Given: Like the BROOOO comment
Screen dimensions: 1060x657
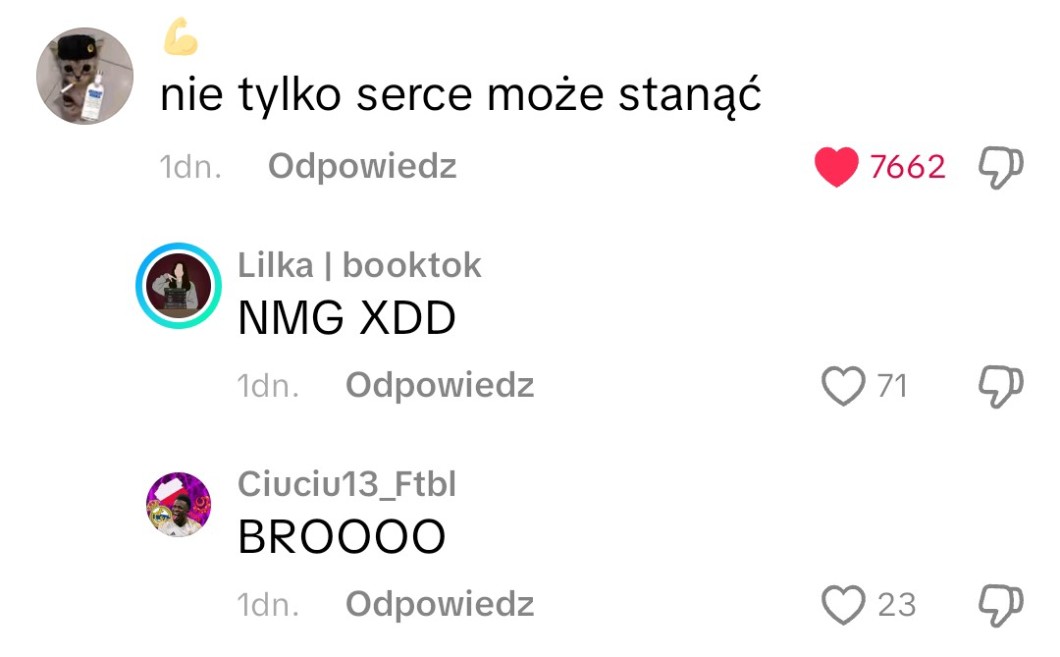Looking at the screenshot, I should [843, 605].
